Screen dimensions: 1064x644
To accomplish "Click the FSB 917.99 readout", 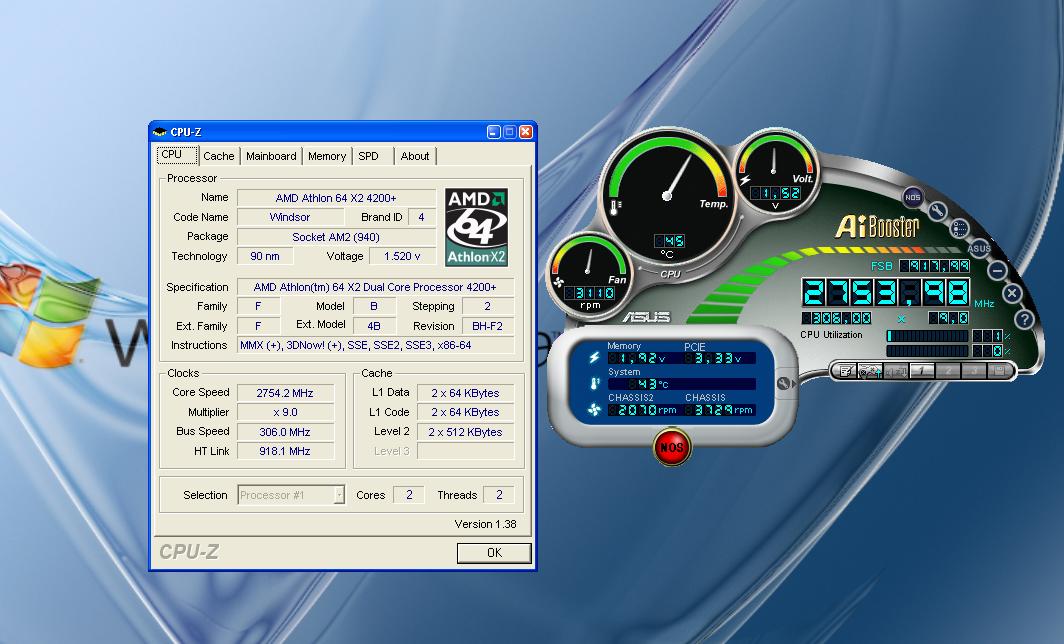I will click(x=934, y=266).
